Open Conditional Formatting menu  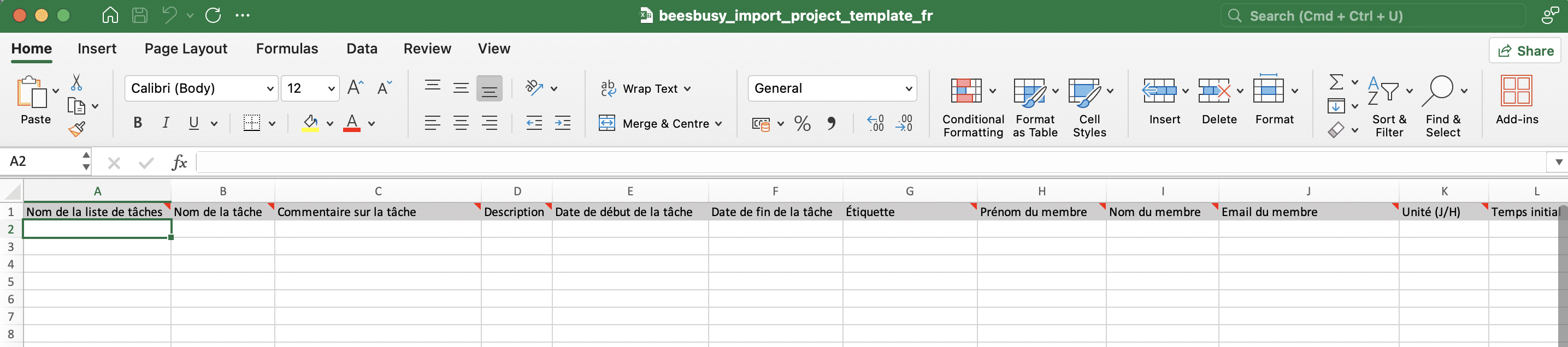pos(973,107)
